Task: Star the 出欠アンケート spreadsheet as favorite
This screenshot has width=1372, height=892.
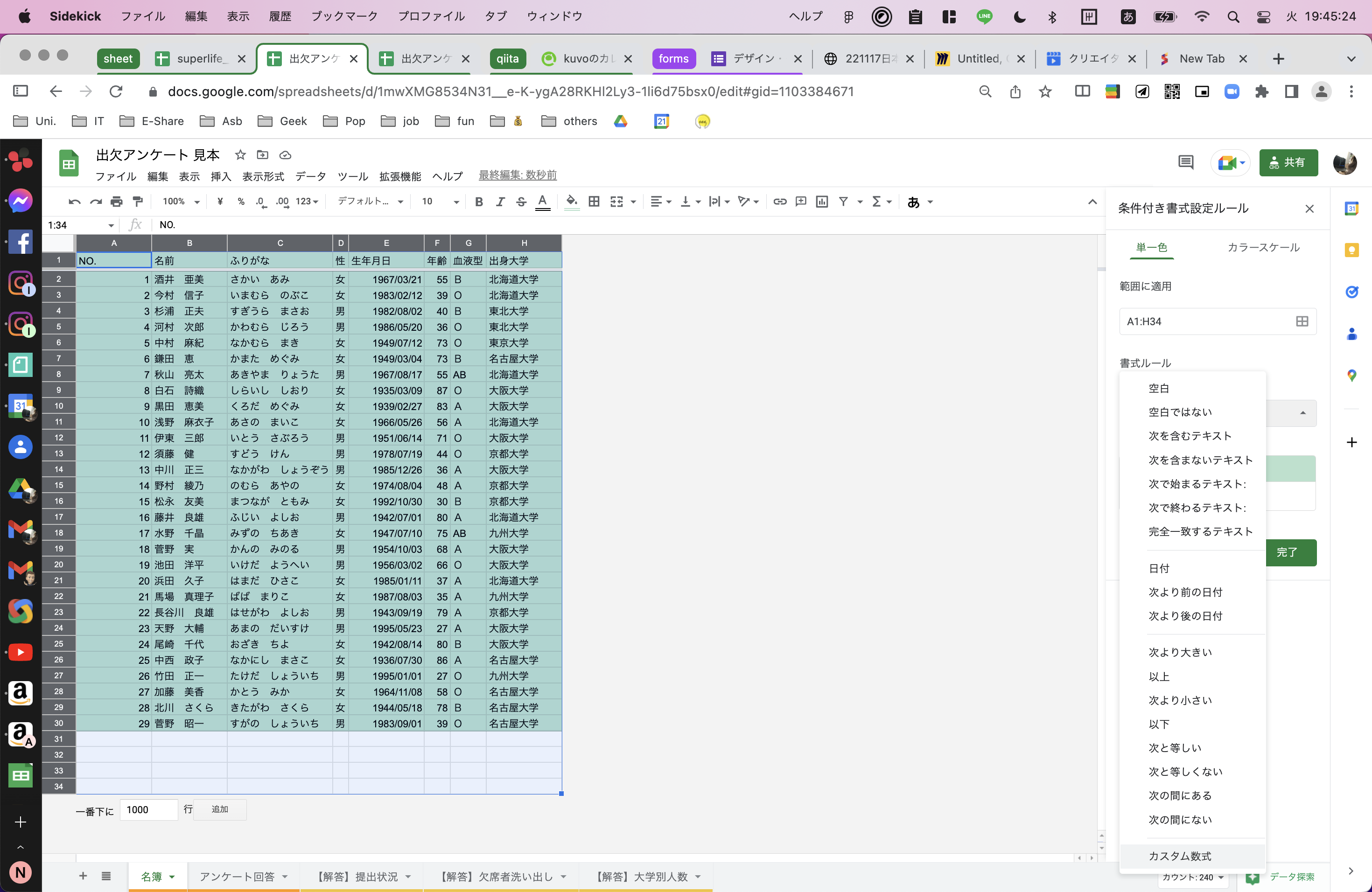Action: click(240, 154)
